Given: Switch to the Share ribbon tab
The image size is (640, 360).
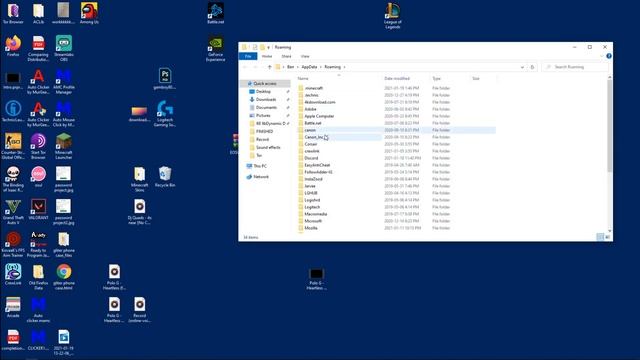Looking at the screenshot, I should [x=287, y=56].
